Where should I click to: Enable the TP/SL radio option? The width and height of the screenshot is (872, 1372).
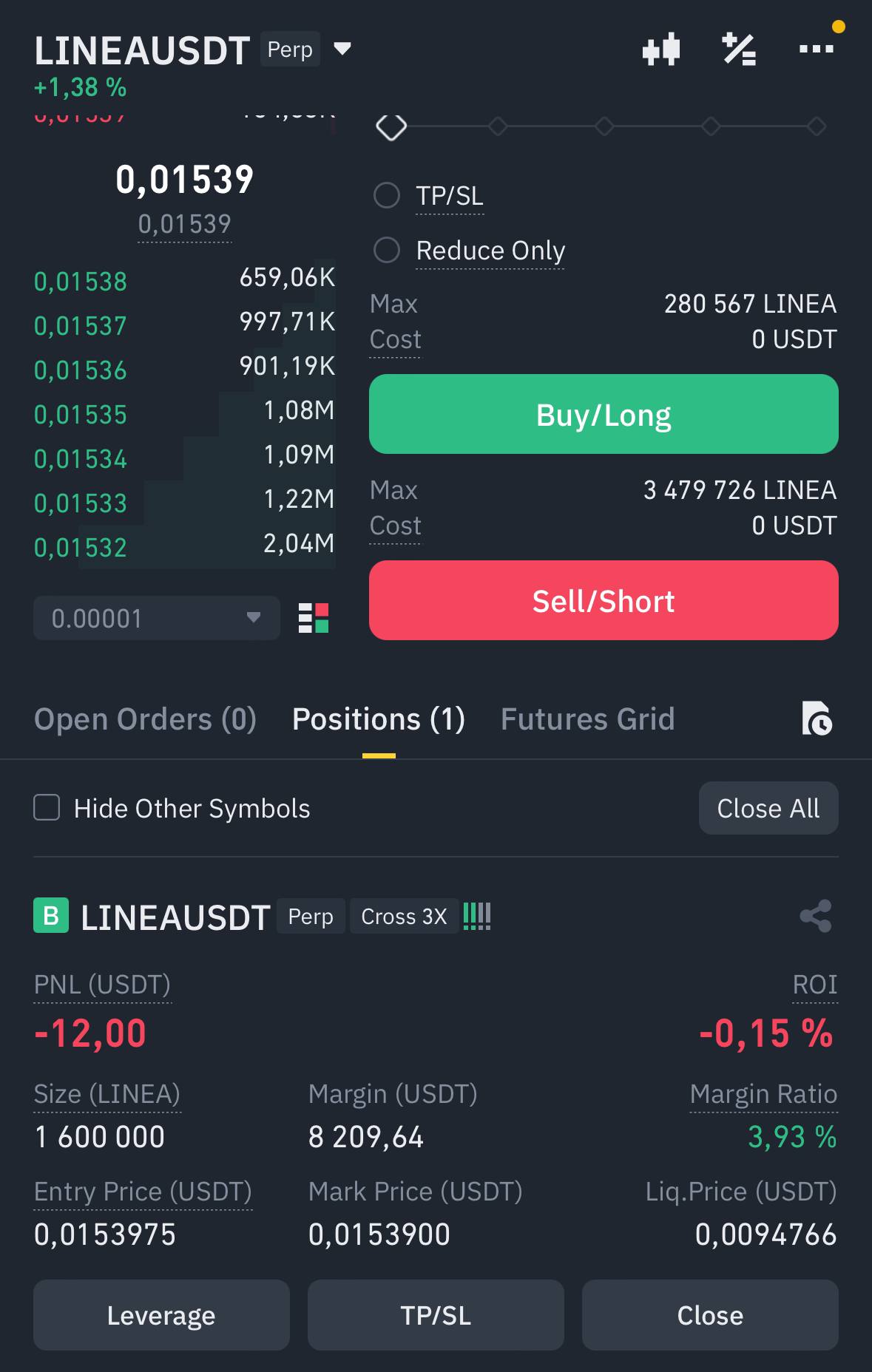[x=387, y=196]
